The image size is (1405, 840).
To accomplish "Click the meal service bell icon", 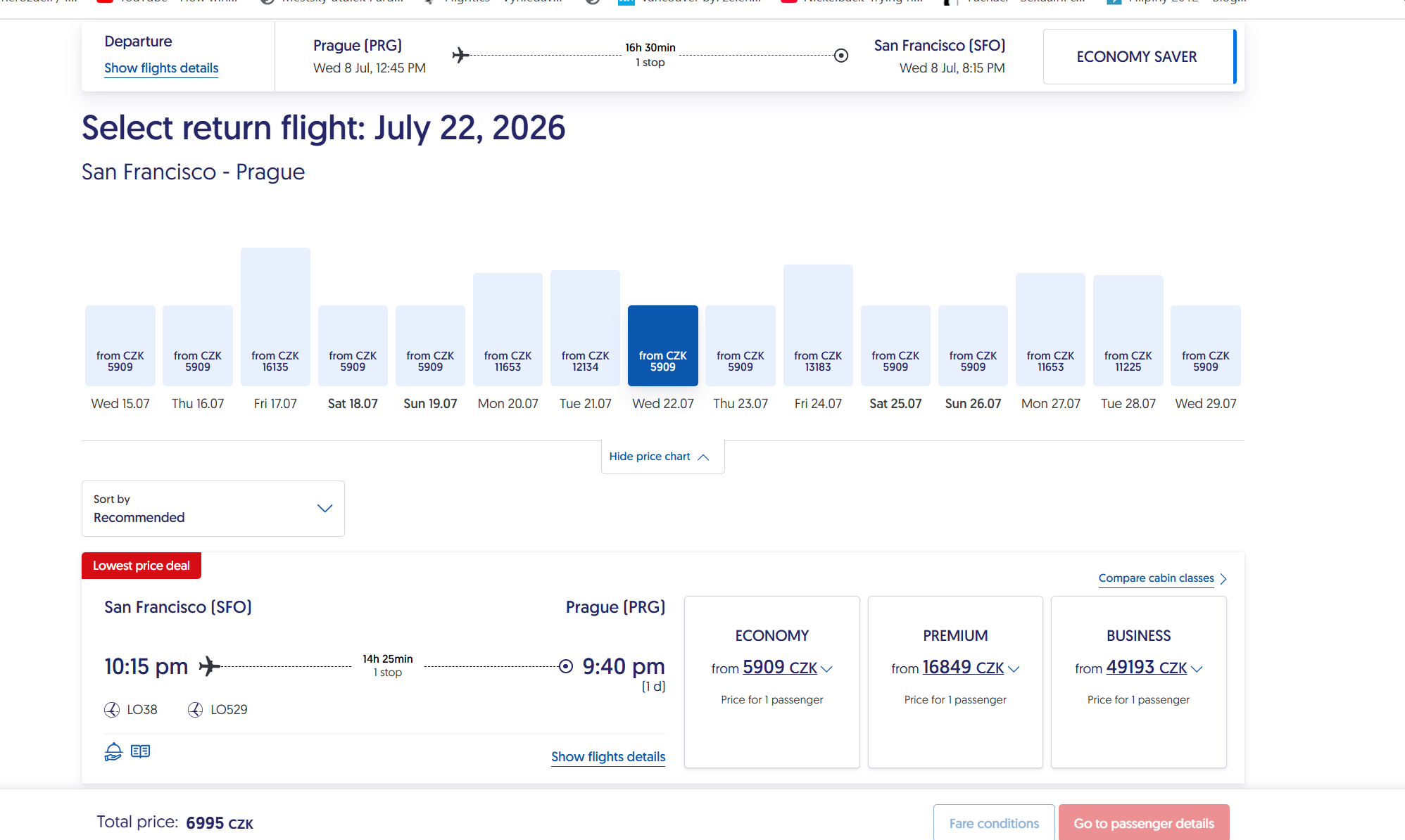I will tap(113, 751).
